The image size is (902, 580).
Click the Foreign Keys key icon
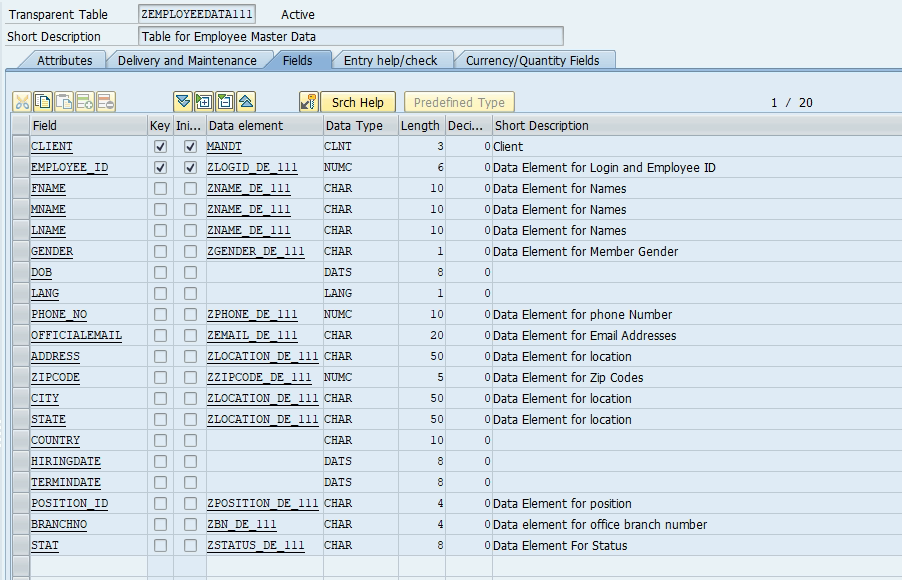309,102
